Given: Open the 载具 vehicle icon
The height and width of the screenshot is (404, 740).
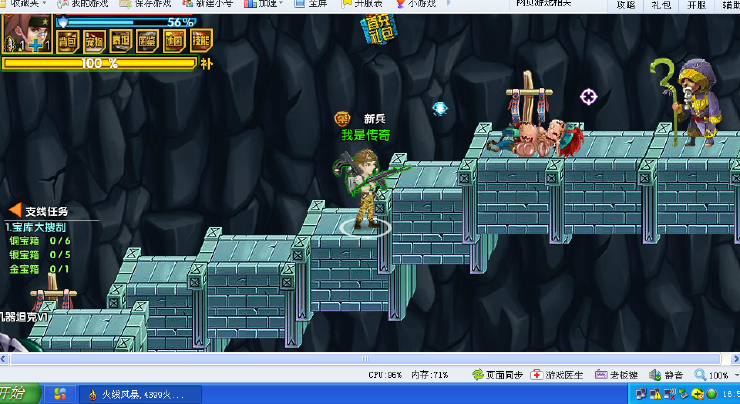Looking at the screenshot, I should pyautogui.click(x=121, y=41).
